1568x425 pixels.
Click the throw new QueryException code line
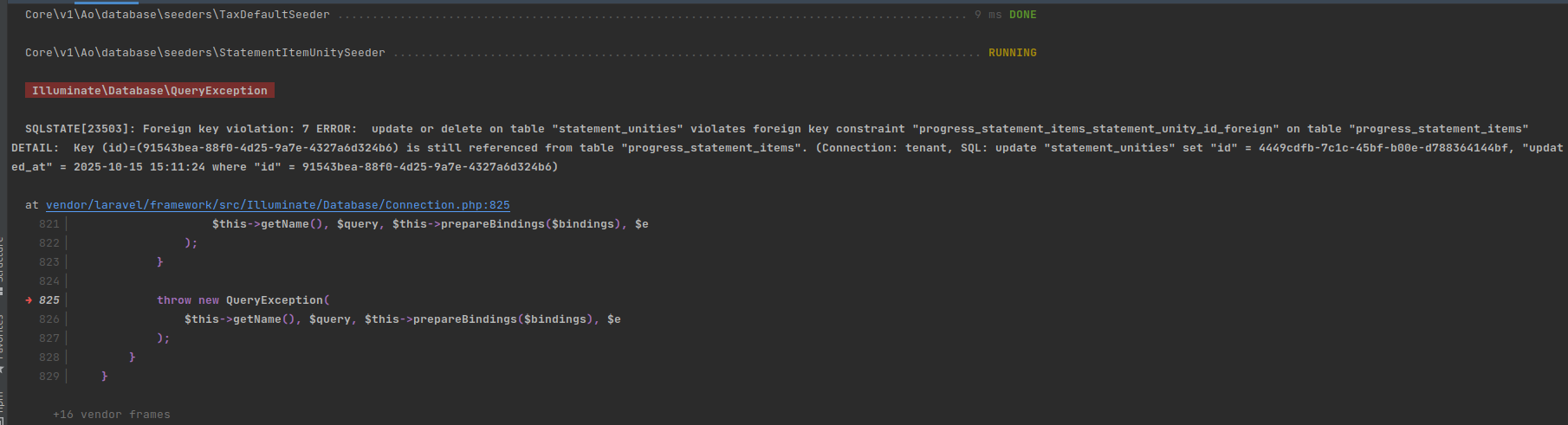click(243, 300)
